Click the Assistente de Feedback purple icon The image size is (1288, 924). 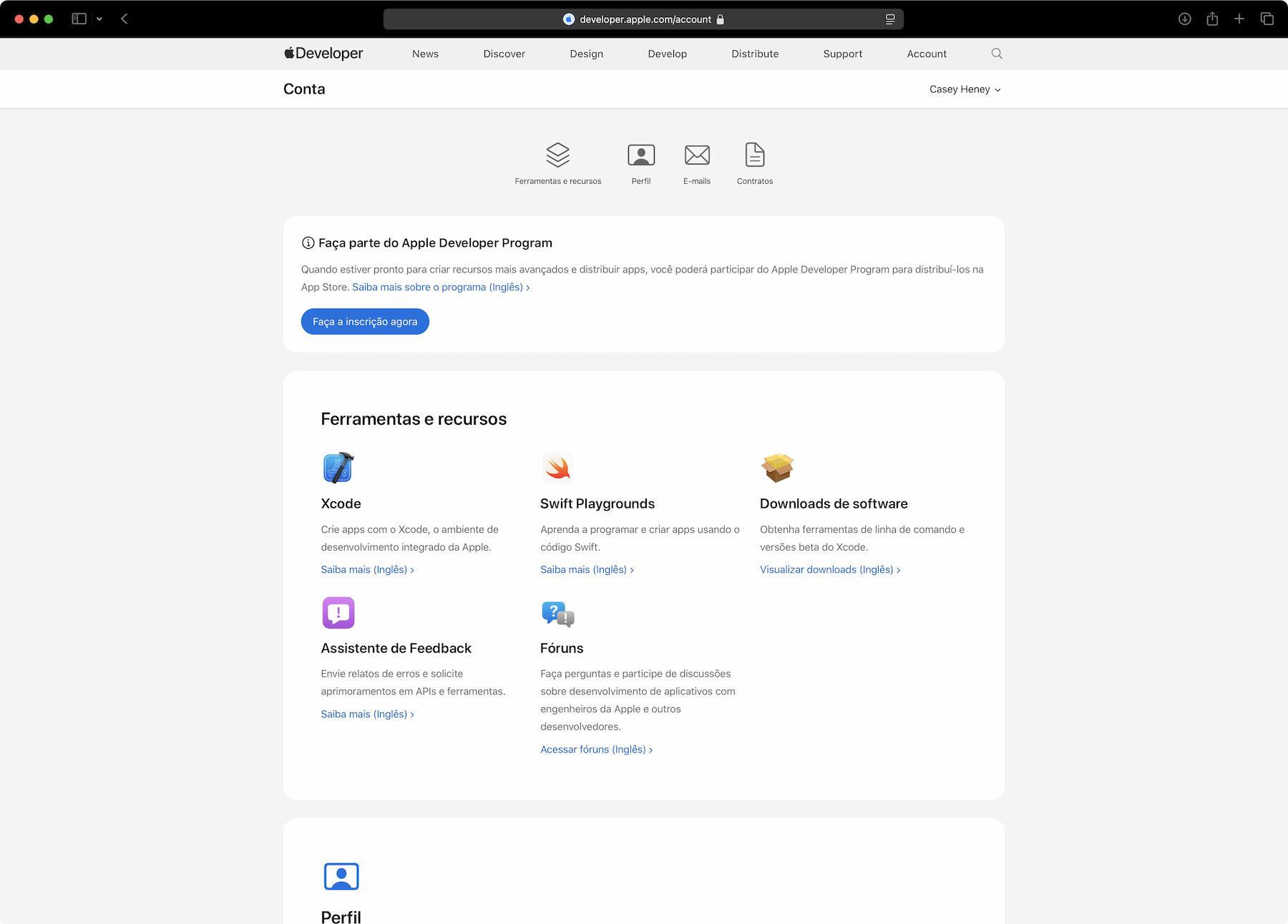338,613
